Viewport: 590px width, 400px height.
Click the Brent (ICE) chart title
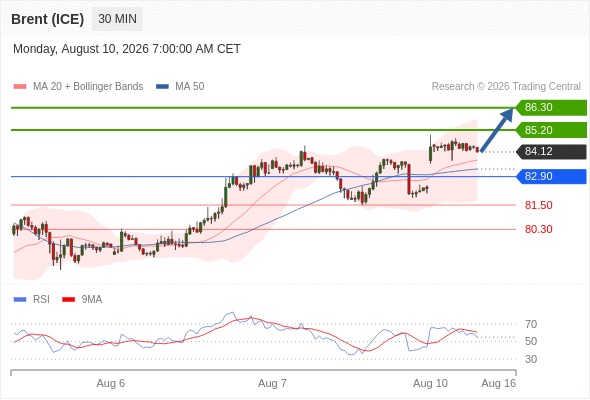(47, 19)
